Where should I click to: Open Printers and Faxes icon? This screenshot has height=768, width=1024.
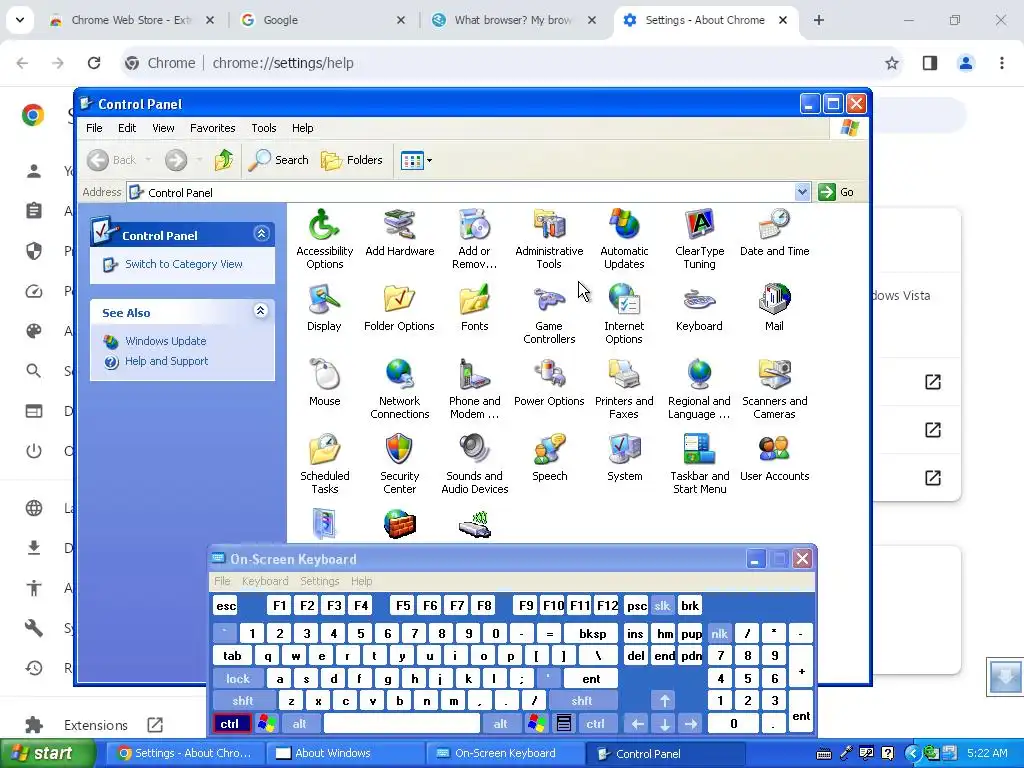click(x=624, y=389)
